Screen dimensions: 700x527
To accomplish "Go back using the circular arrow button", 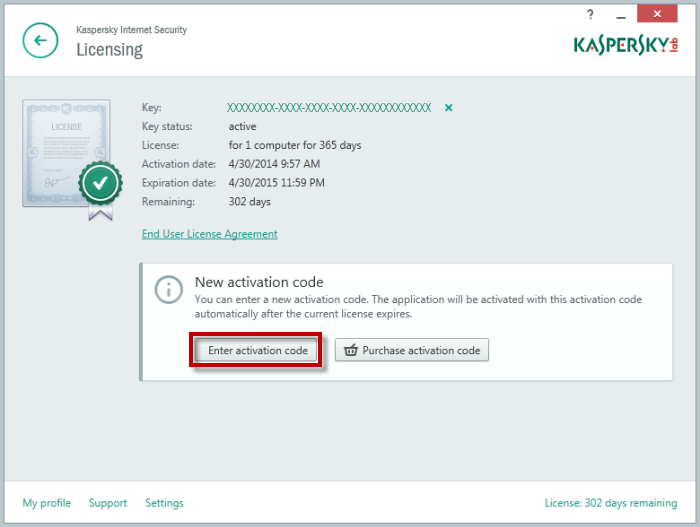I will [40, 41].
